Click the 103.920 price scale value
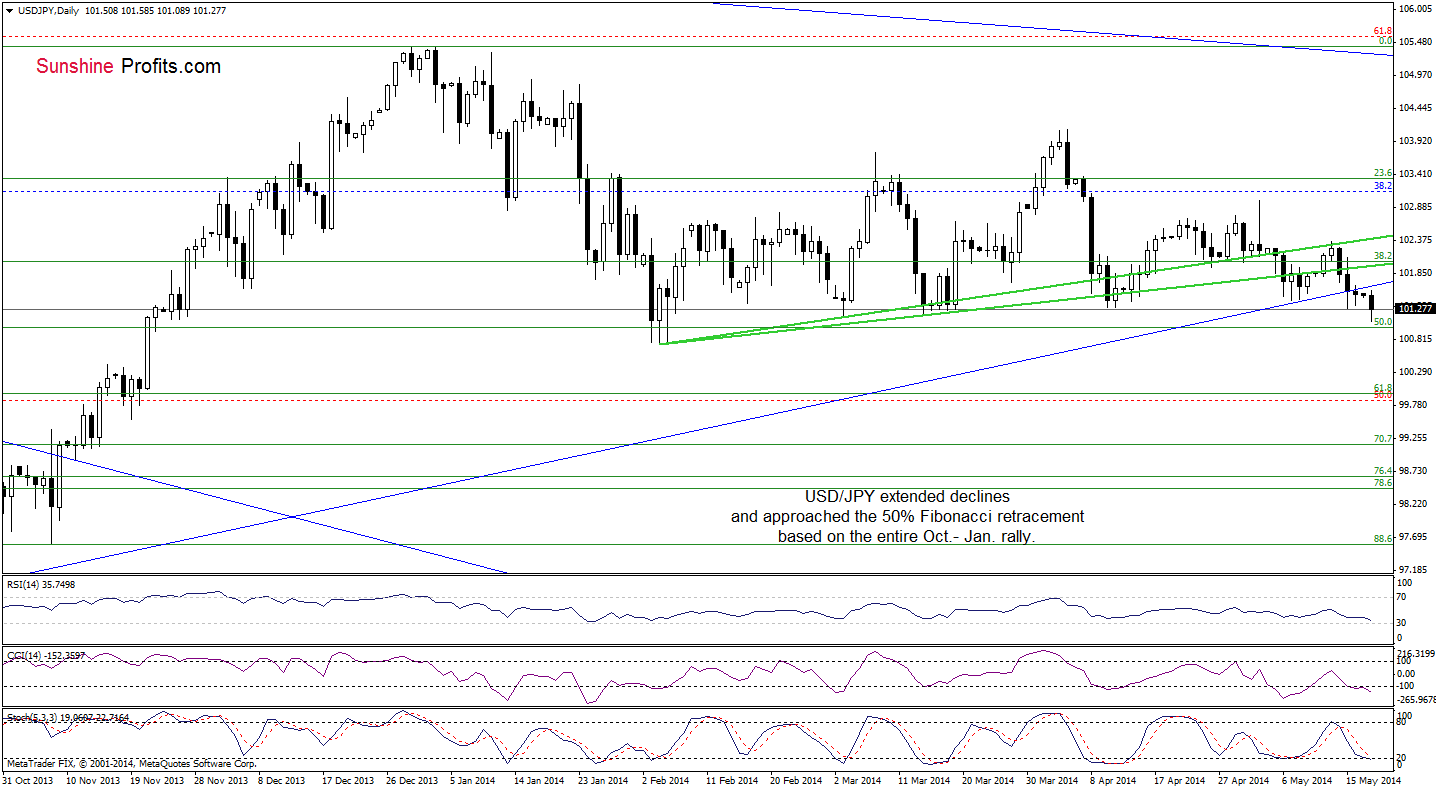1436x789 pixels. [x=1416, y=141]
